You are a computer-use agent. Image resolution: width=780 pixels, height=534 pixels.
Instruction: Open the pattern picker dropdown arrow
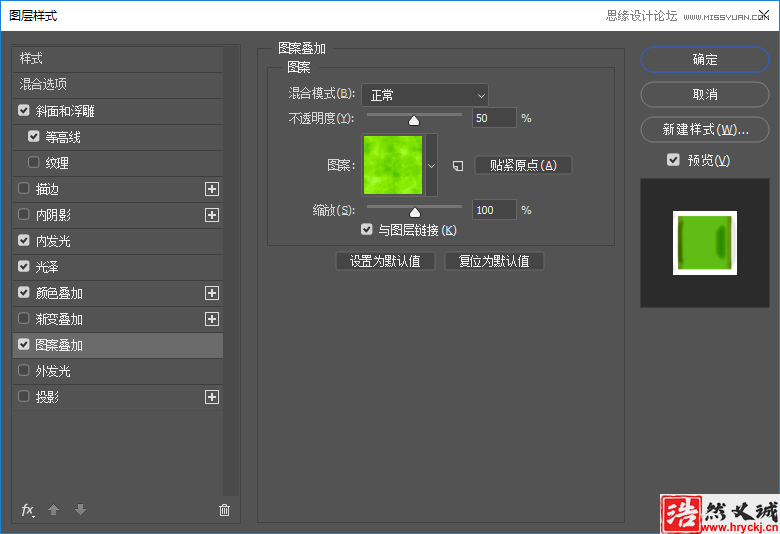(x=431, y=166)
